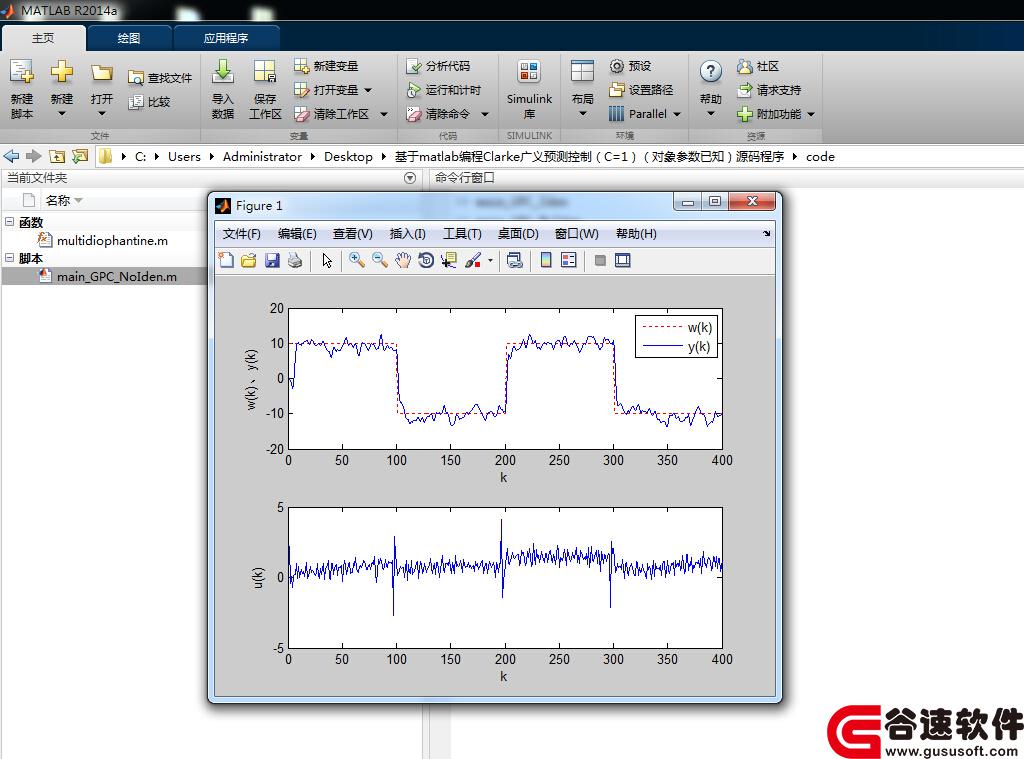
Task: Click Open File icon in Figure 1 toolbar
Action: click(248, 261)
